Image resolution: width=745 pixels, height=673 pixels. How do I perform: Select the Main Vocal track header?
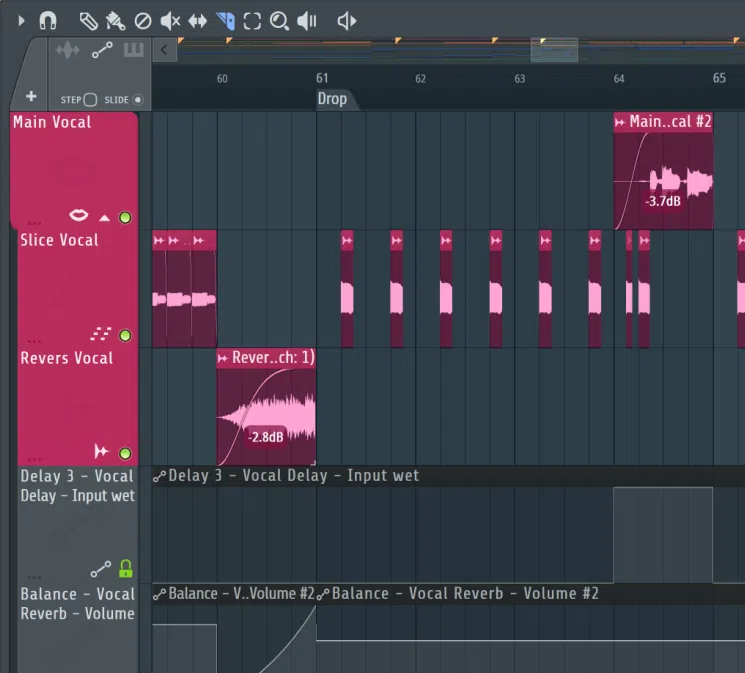click(75, 170)
